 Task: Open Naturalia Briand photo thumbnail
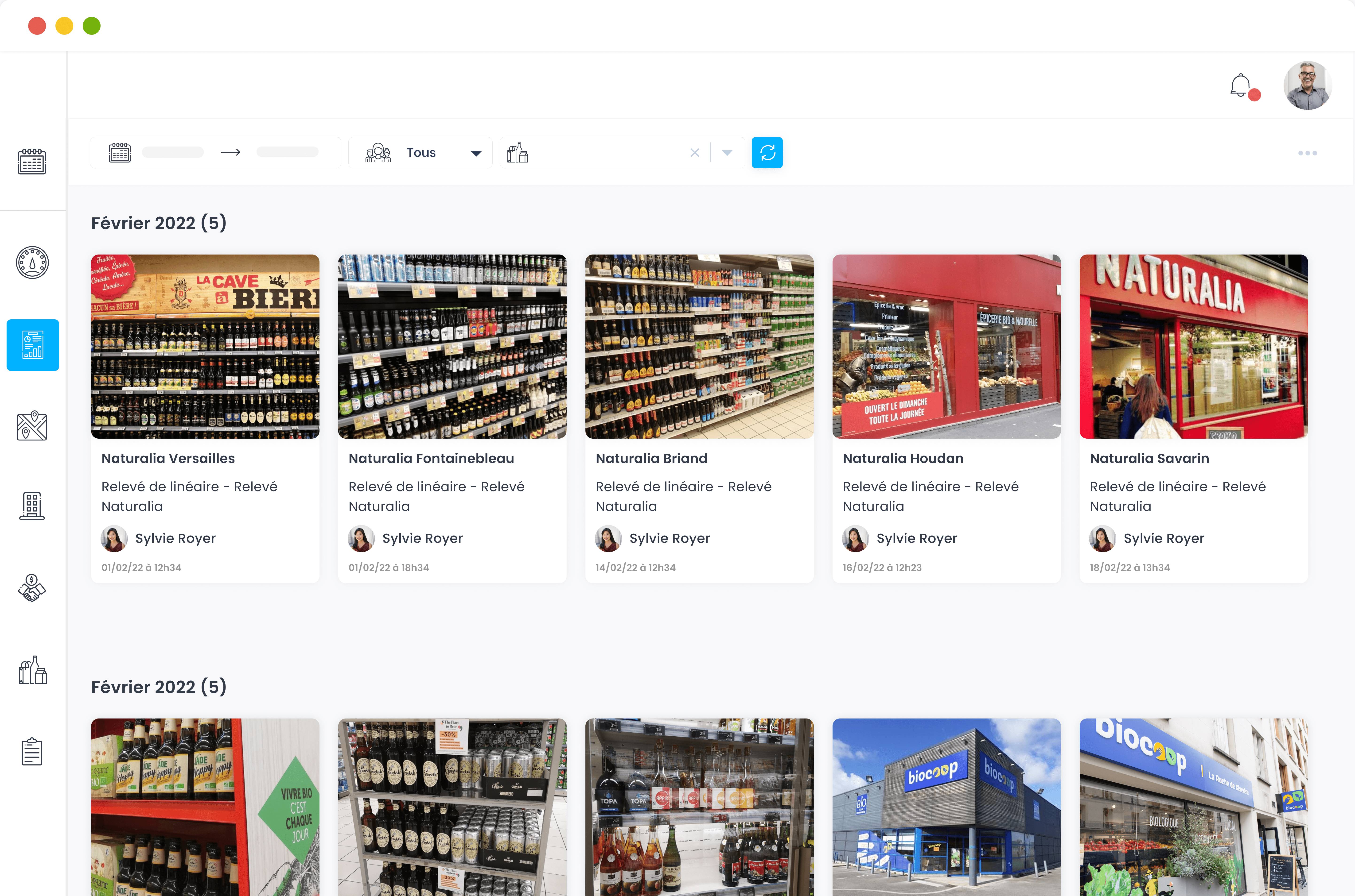699,346
